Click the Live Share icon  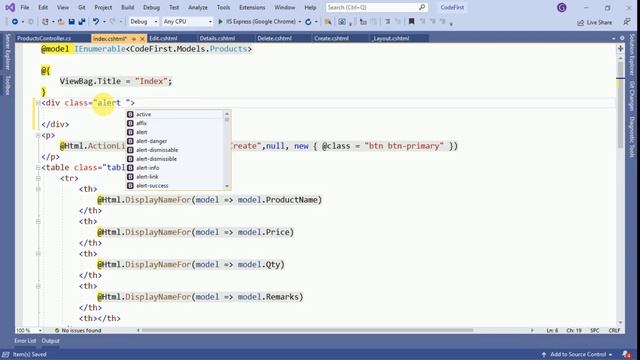[x=580, y=22]
